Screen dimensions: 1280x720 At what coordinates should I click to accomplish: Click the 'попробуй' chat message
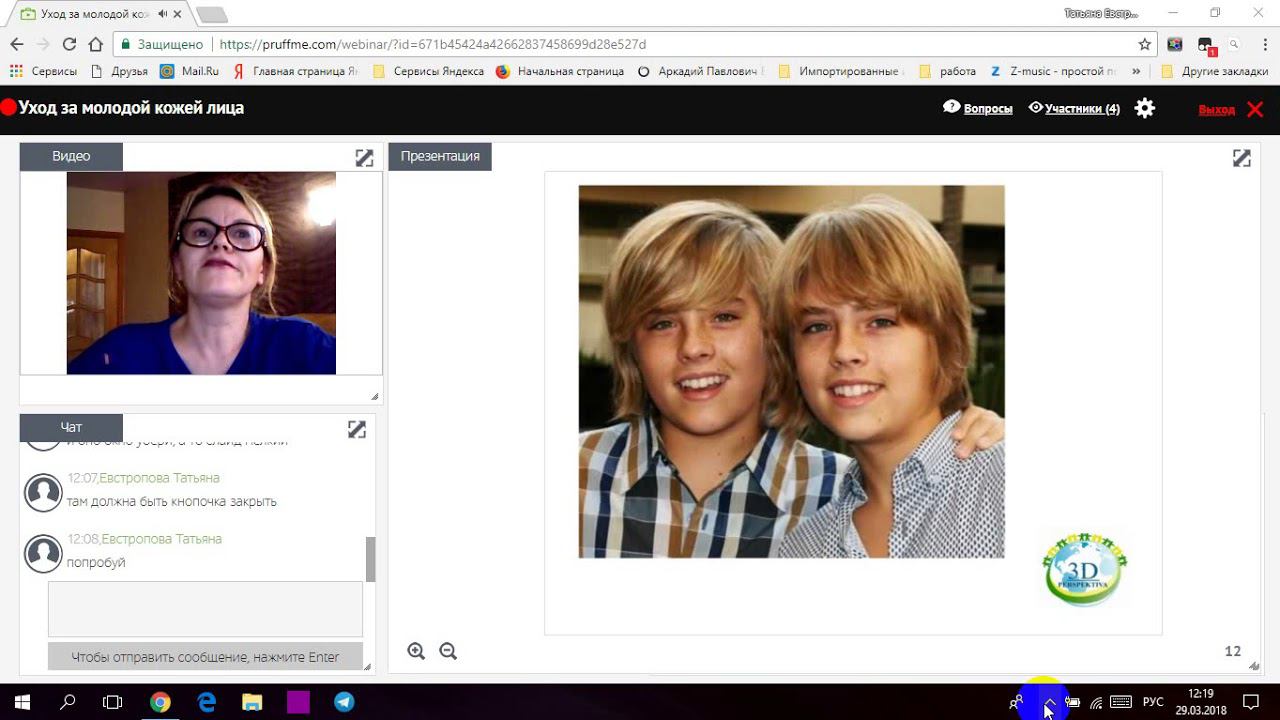96,563
